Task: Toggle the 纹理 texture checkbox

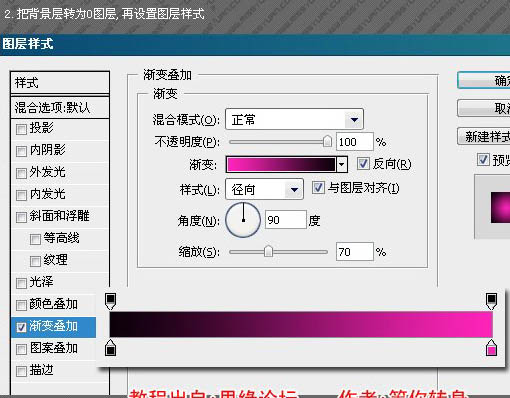Action: tap(35, 261)
